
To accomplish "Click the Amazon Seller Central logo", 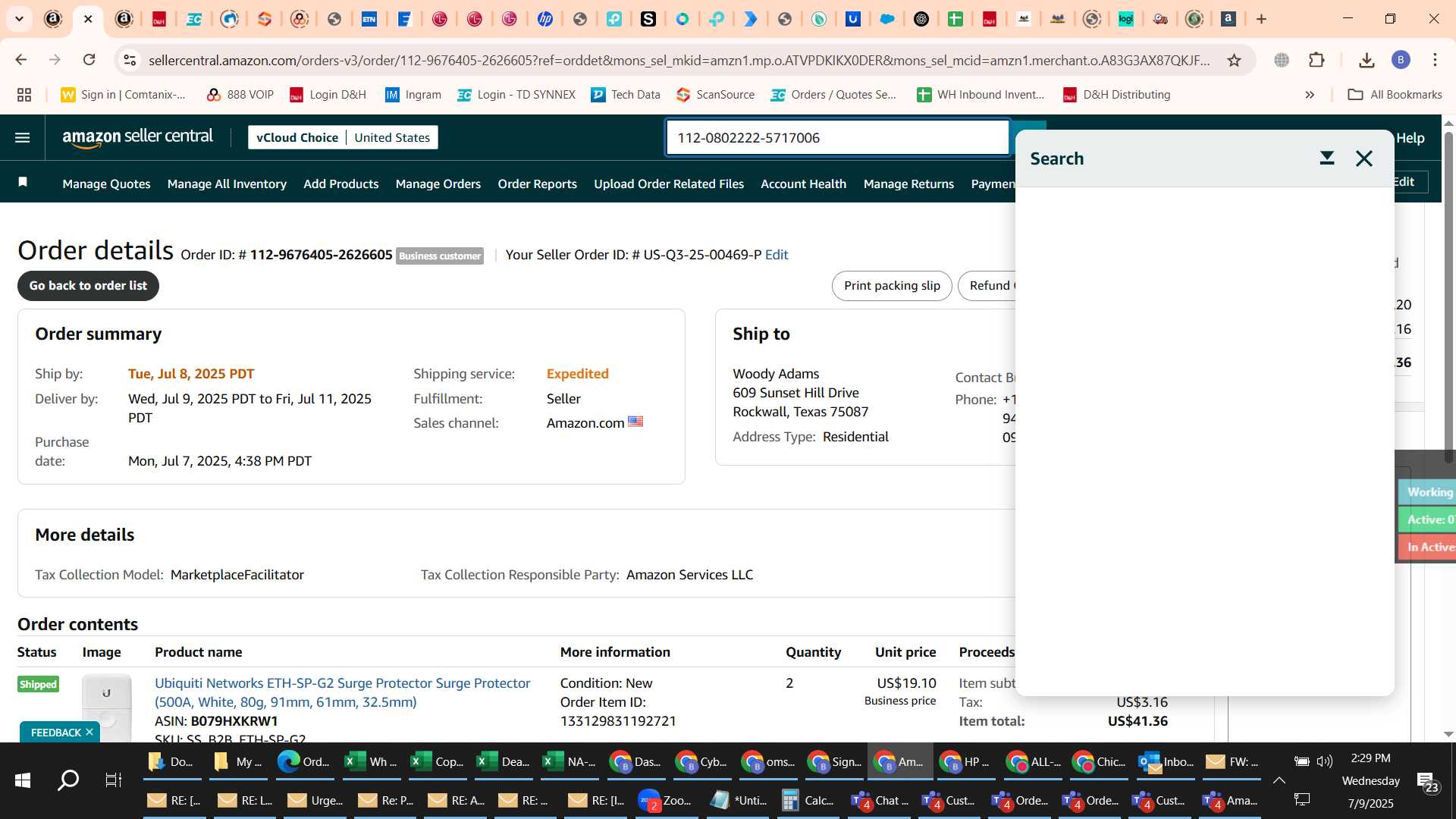I will (x=137, y=137).
